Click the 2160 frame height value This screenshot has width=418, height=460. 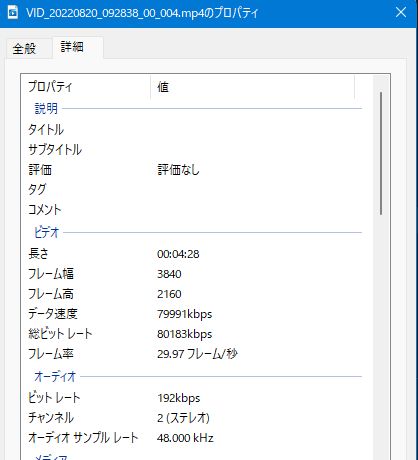(x=169, y=294)
